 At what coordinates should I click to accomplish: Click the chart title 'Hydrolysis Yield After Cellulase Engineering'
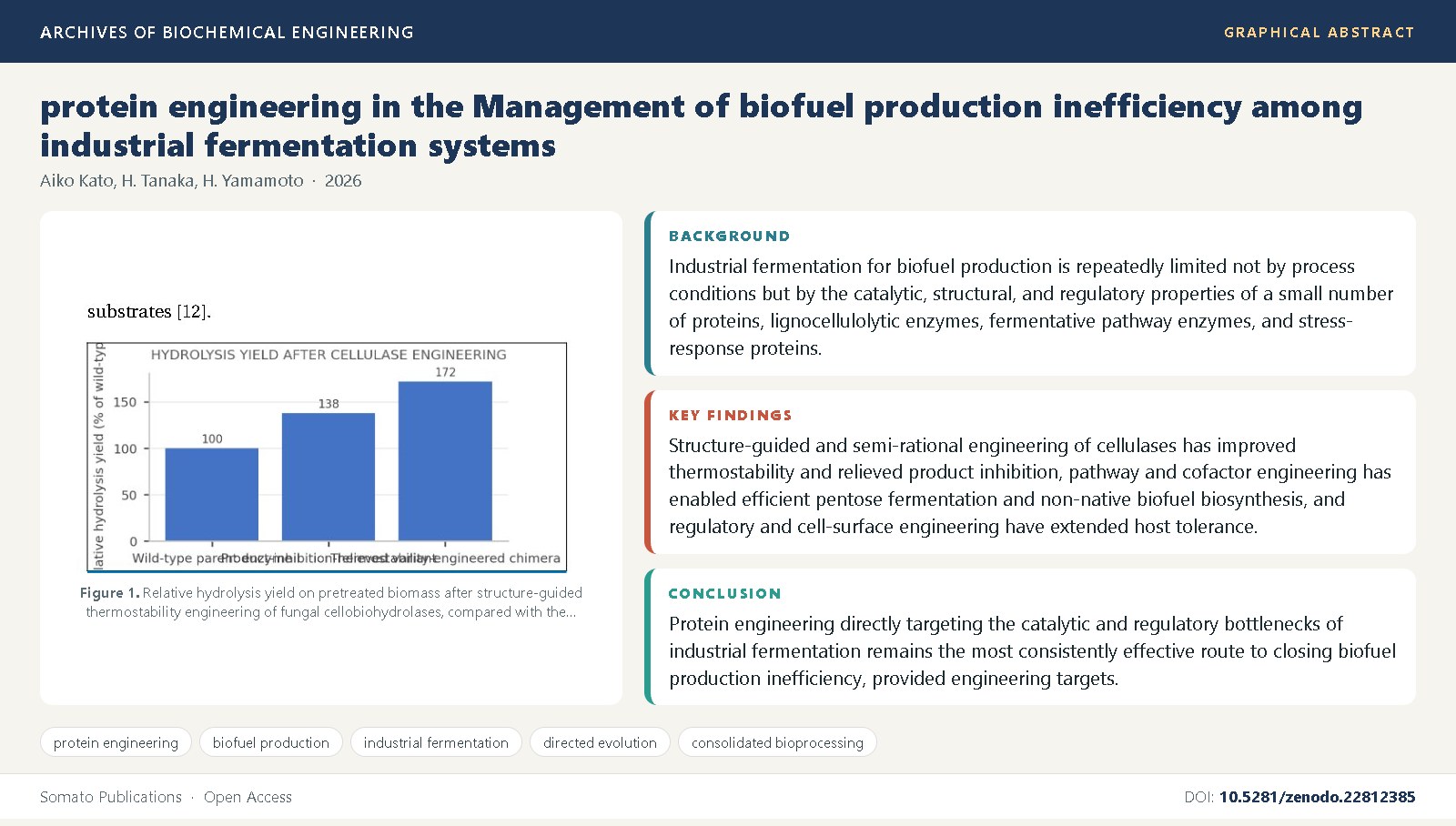[329, 355]
